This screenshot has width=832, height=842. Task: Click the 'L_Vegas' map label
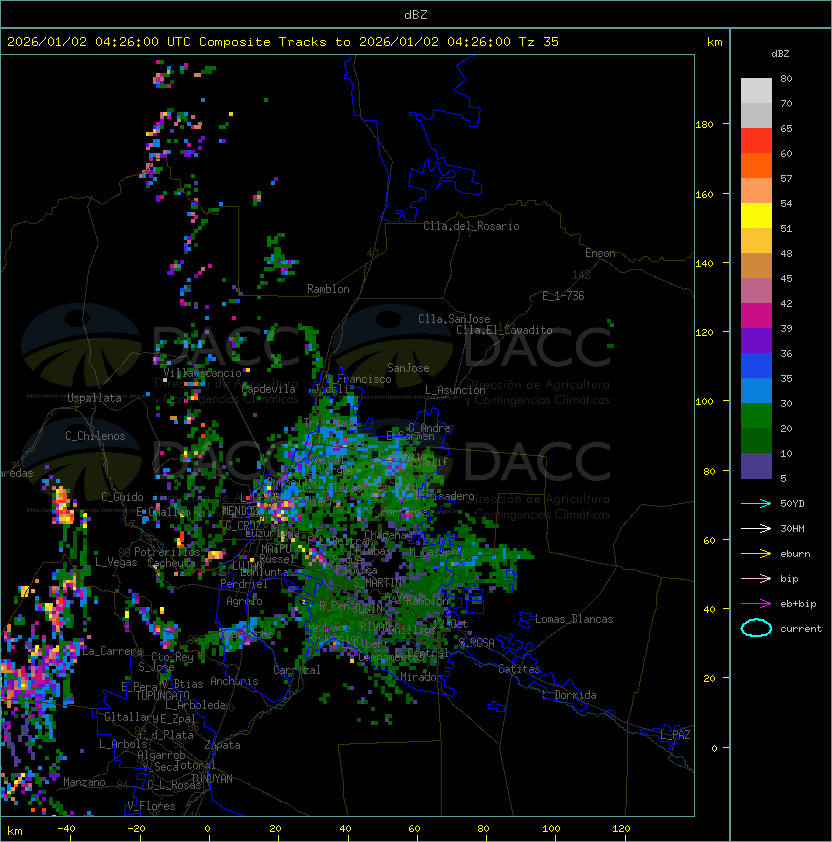coord(116,562)
